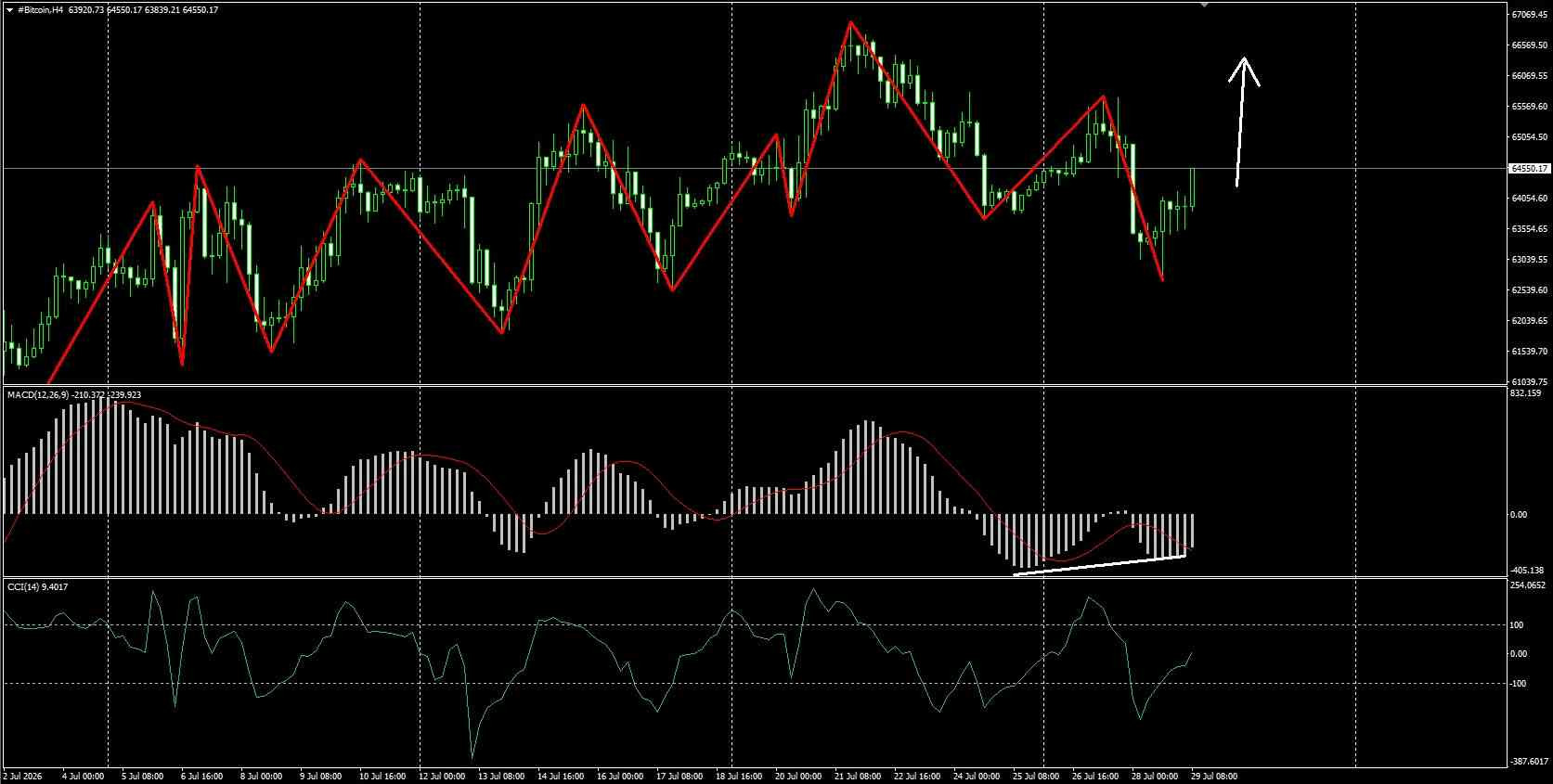Select the 6 Jul 16:00 time label
The width and height of the screenshot is (1553, 784).
pyautogui.click(x=201, y=777)
